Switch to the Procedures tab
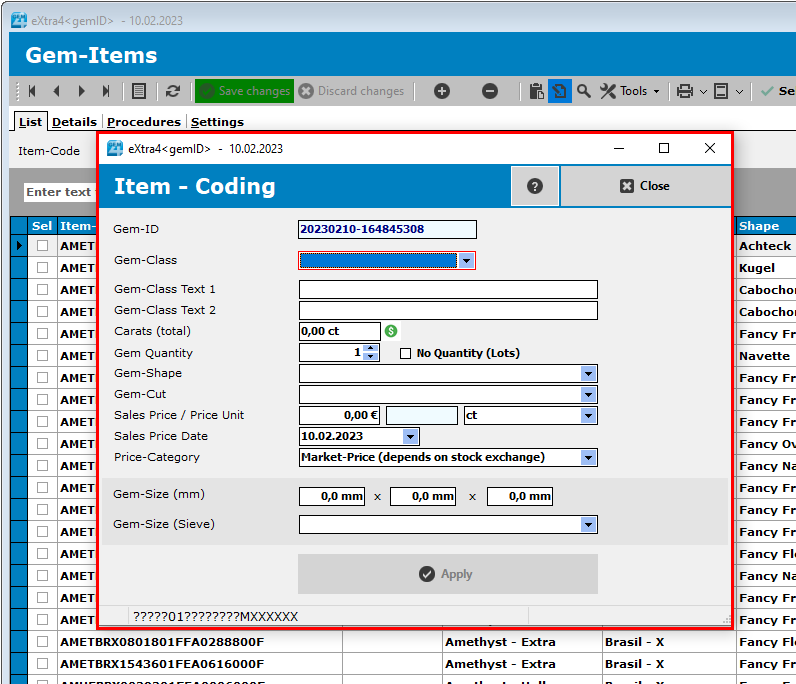Viewport: 796px width, 684px height. pyautogui.click(x=144, y=122)
